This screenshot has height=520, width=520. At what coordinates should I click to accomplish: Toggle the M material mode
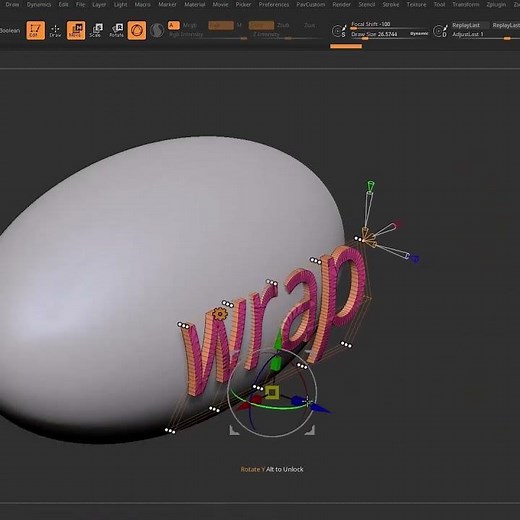point(239,25)
